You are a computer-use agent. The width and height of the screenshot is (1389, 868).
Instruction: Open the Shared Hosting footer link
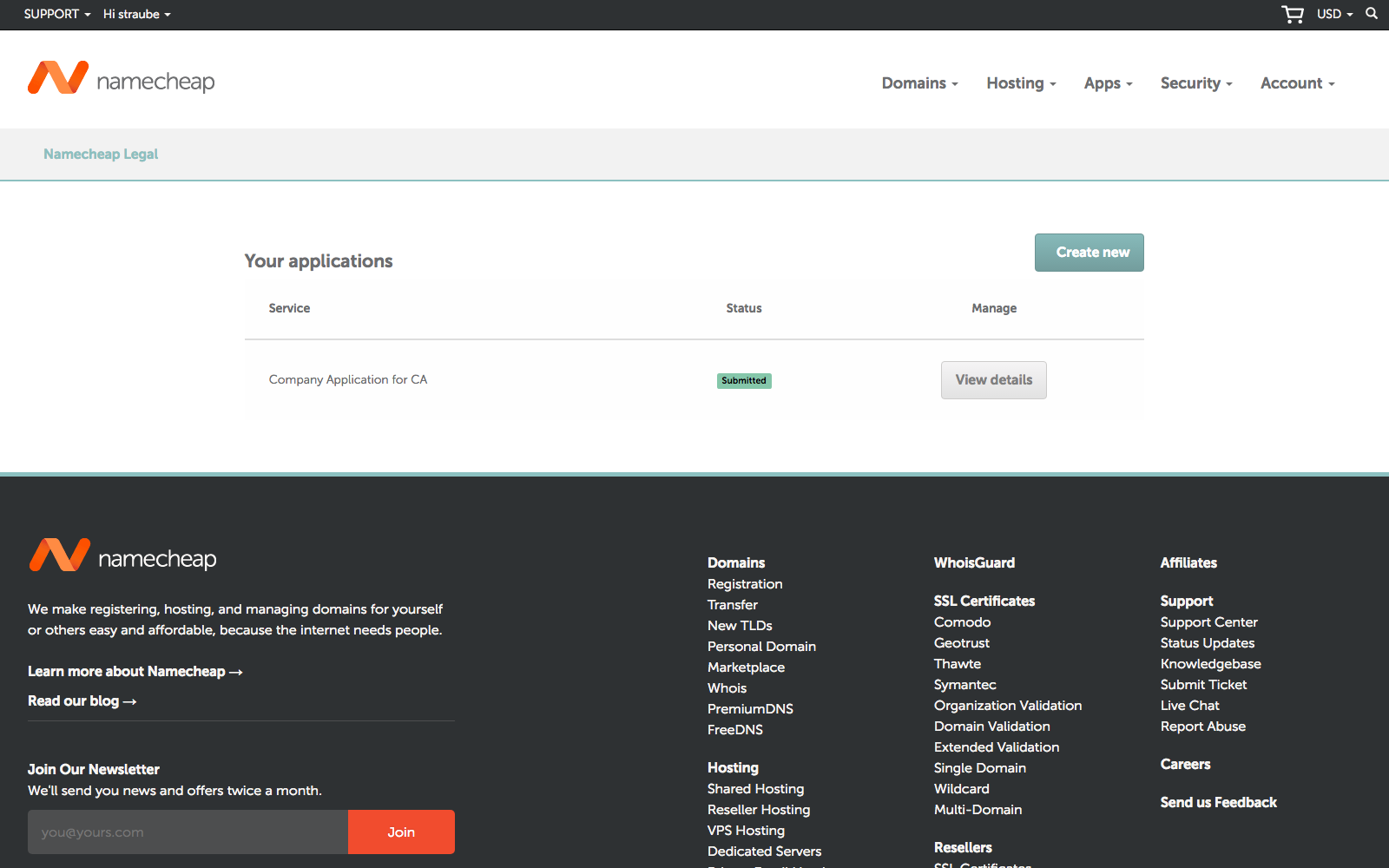[x=755, y=789]
